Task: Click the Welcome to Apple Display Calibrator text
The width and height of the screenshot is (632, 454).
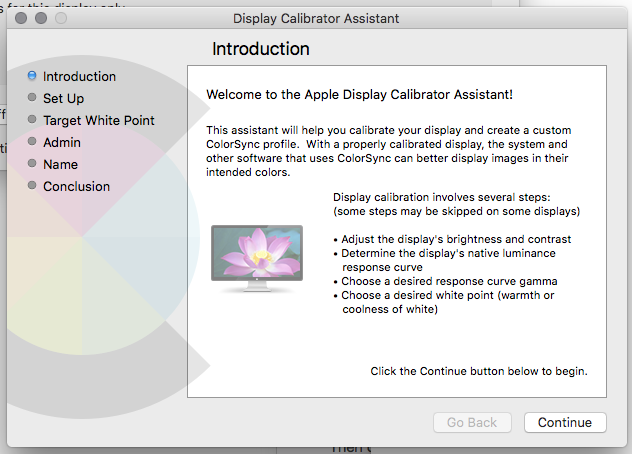Action: [360, 94]
